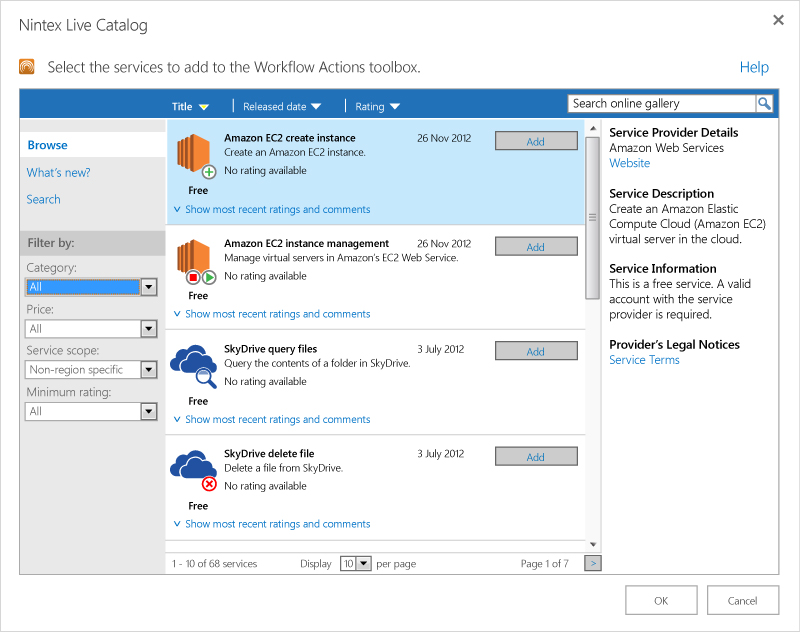The image size is (800, 632).
Task: Open the Service Terms link
Action: click(644, 360)
